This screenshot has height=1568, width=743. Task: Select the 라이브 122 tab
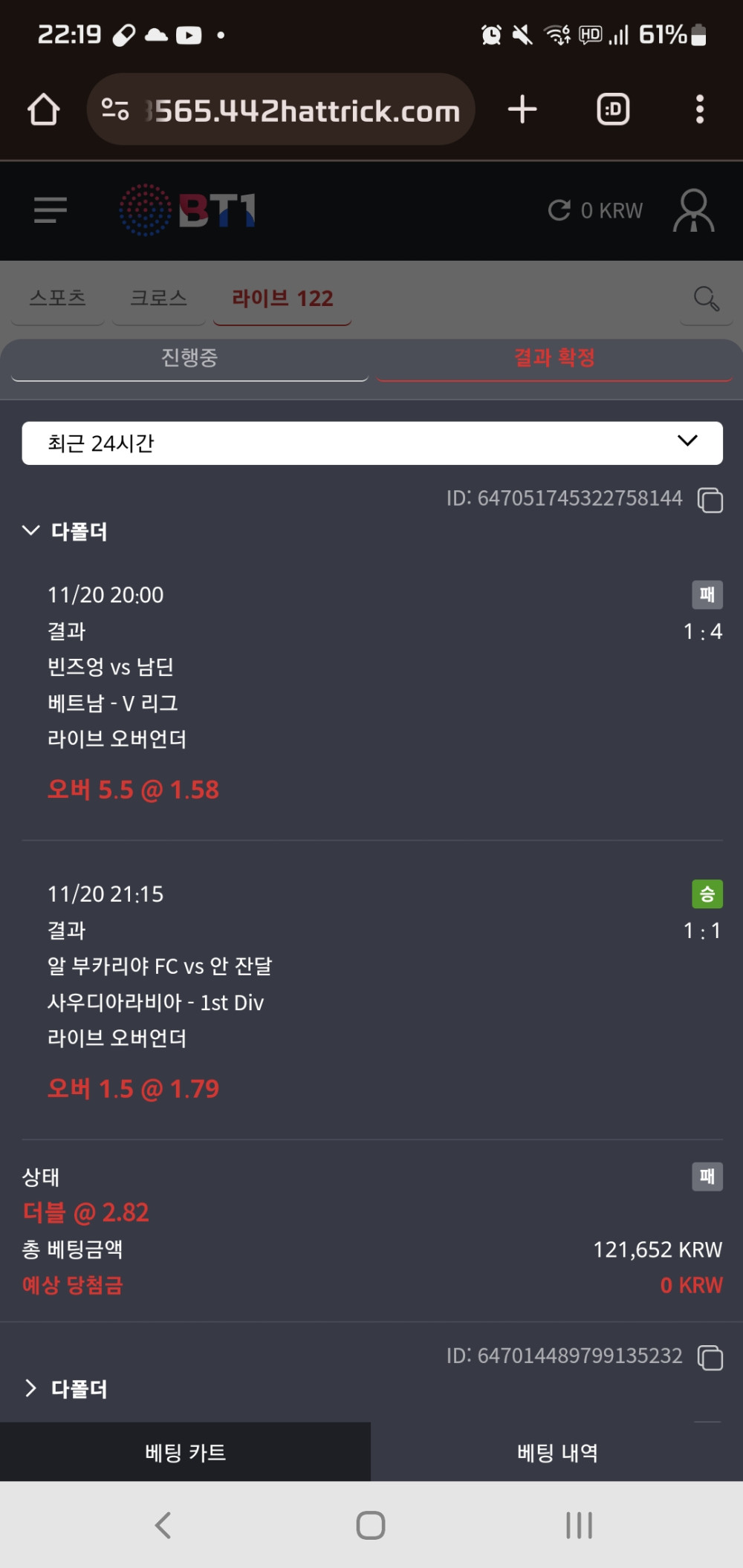point(282,299)
